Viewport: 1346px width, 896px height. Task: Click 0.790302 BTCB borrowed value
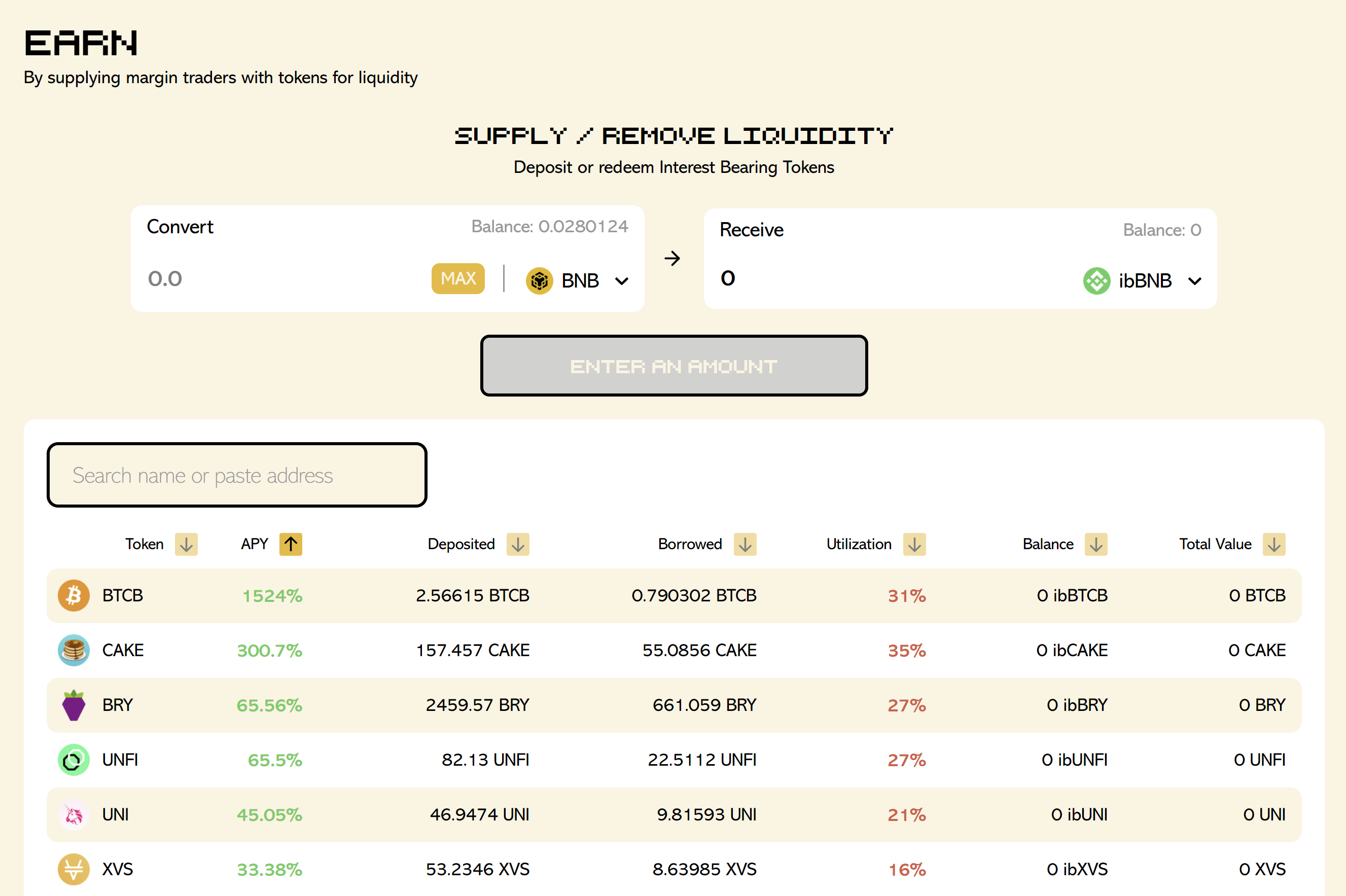694,595
